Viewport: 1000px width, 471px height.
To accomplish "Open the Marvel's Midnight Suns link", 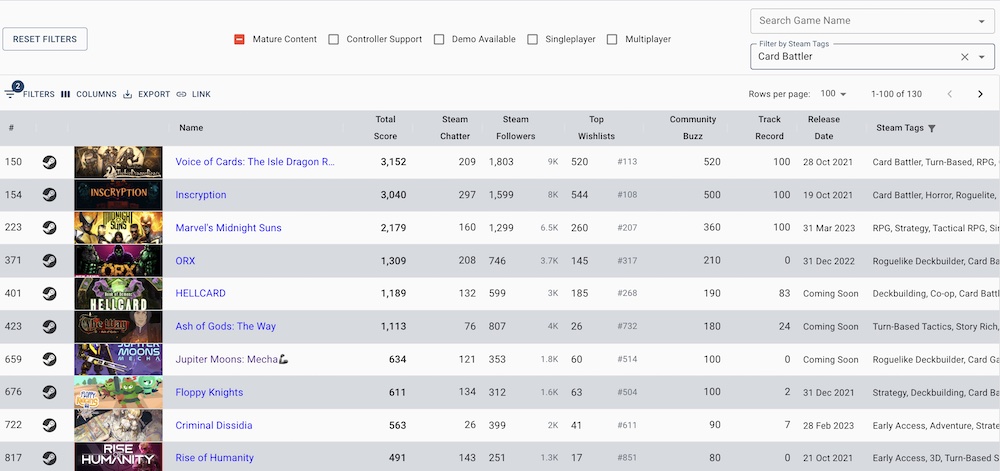I will point(228,228).
